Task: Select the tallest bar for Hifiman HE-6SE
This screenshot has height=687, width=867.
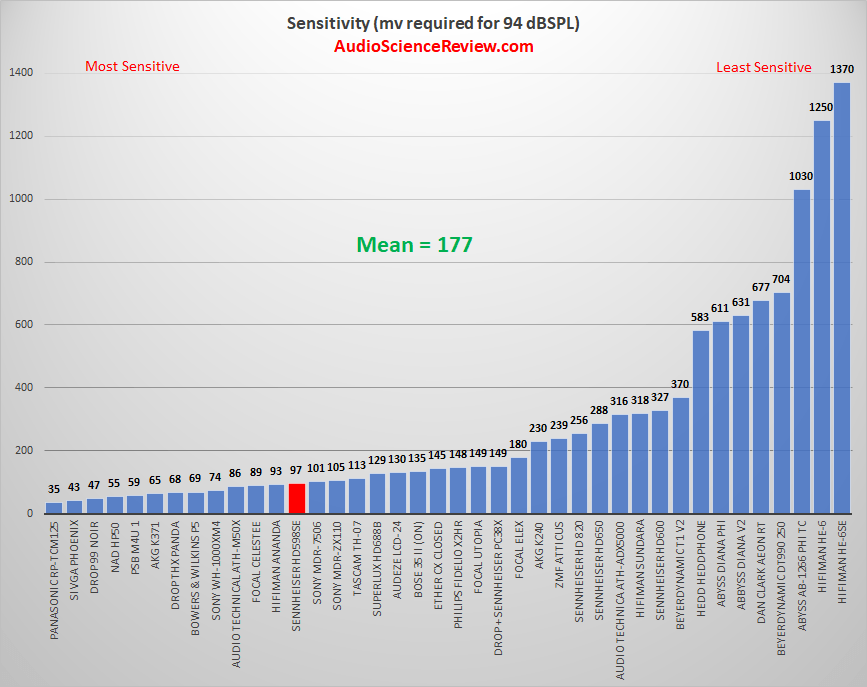Action: point(842,298)
